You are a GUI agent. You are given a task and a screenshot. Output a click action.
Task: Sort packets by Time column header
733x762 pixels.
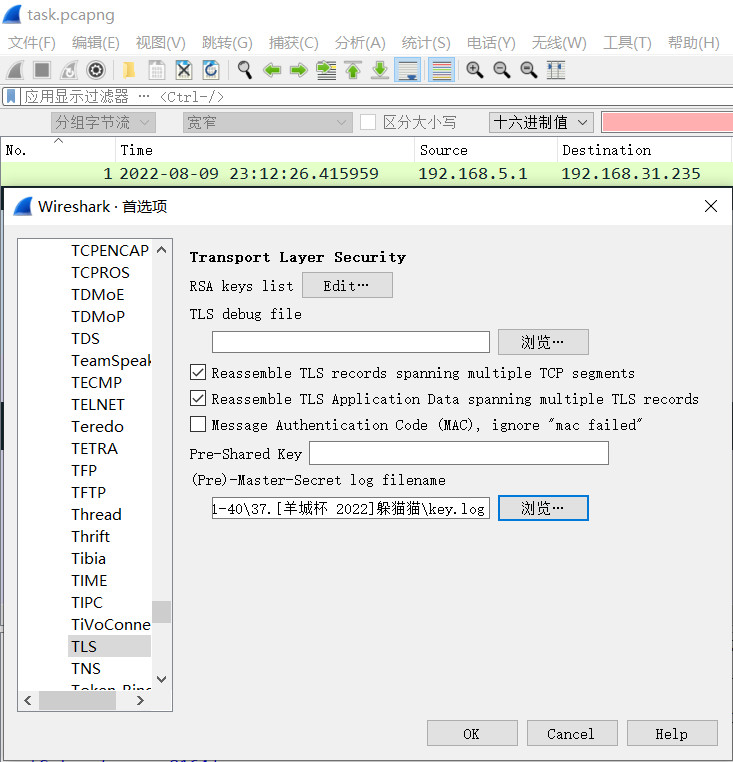pyautogui.click(x=264, y=150)
